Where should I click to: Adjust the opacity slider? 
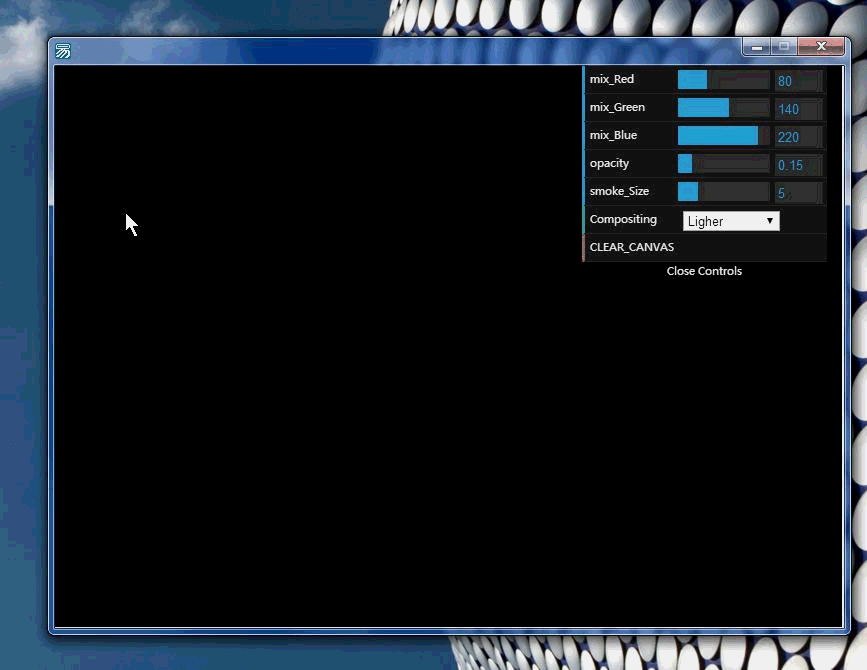pyautogui.click(x=723, y=164)
